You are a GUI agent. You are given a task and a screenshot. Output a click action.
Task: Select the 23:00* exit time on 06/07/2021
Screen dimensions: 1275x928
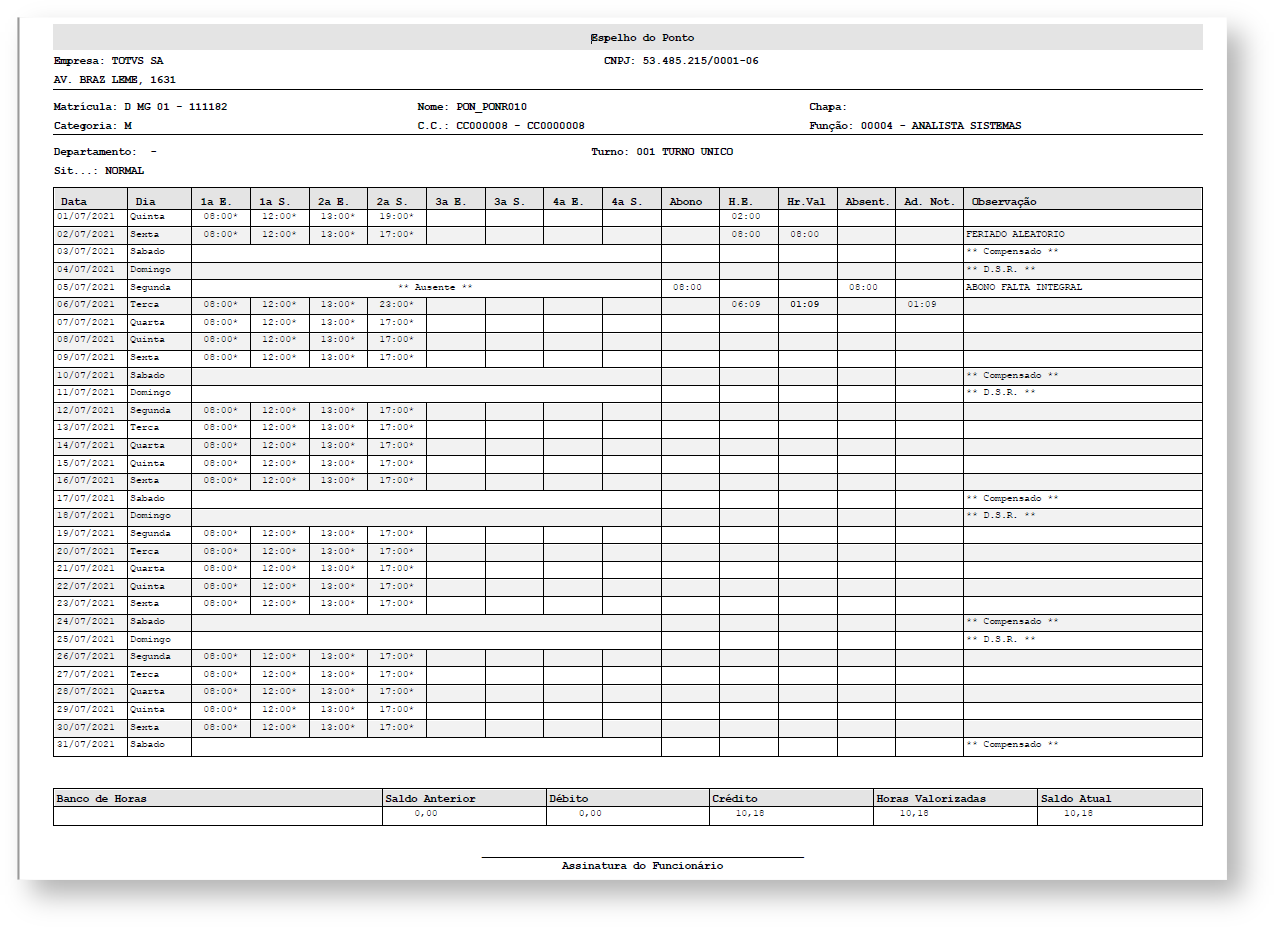(396, 305)
